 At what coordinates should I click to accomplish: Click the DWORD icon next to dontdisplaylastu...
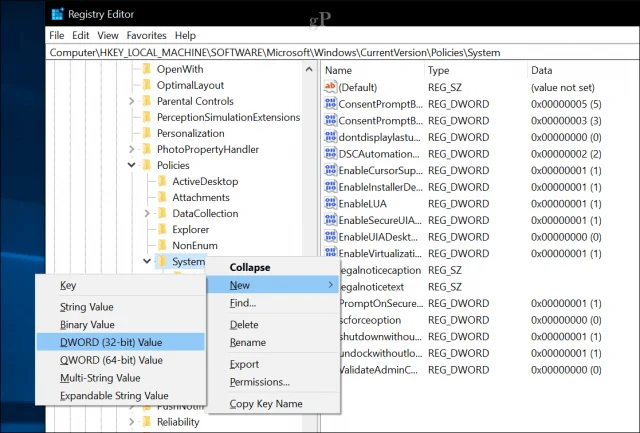point(330,137)
